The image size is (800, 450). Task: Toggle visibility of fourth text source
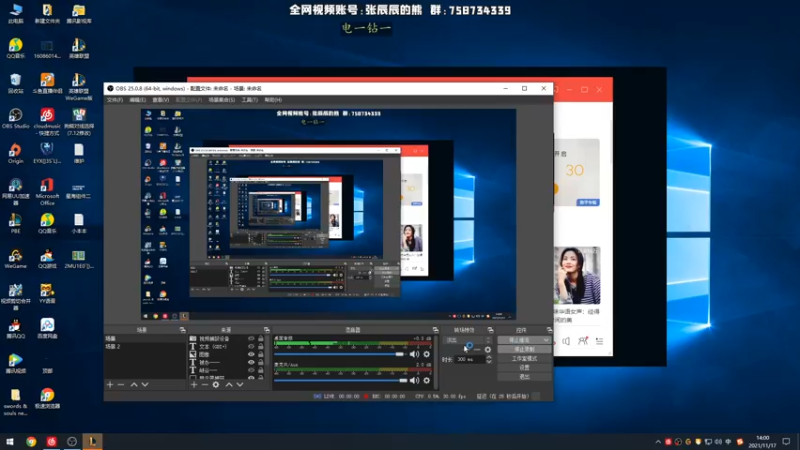coord(251,362)
